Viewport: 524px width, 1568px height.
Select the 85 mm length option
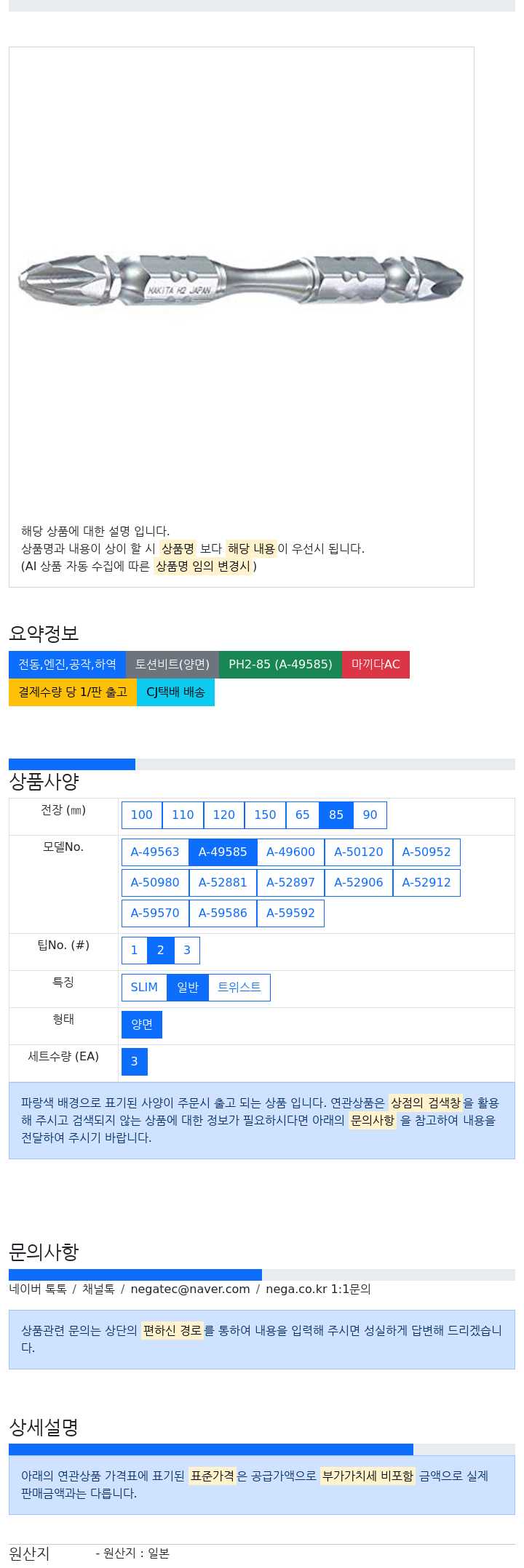pos(336,815)
